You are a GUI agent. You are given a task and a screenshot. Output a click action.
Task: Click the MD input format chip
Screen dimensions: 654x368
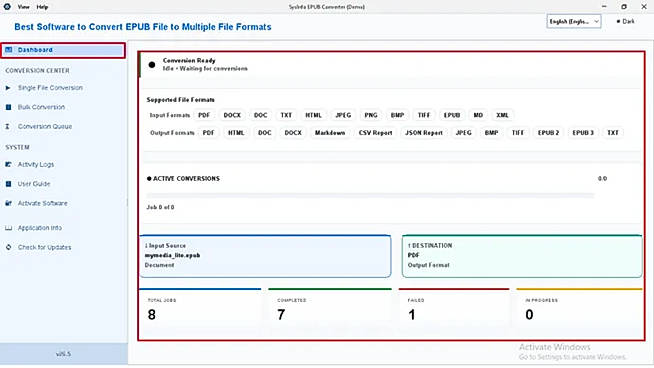coord(478,115)
